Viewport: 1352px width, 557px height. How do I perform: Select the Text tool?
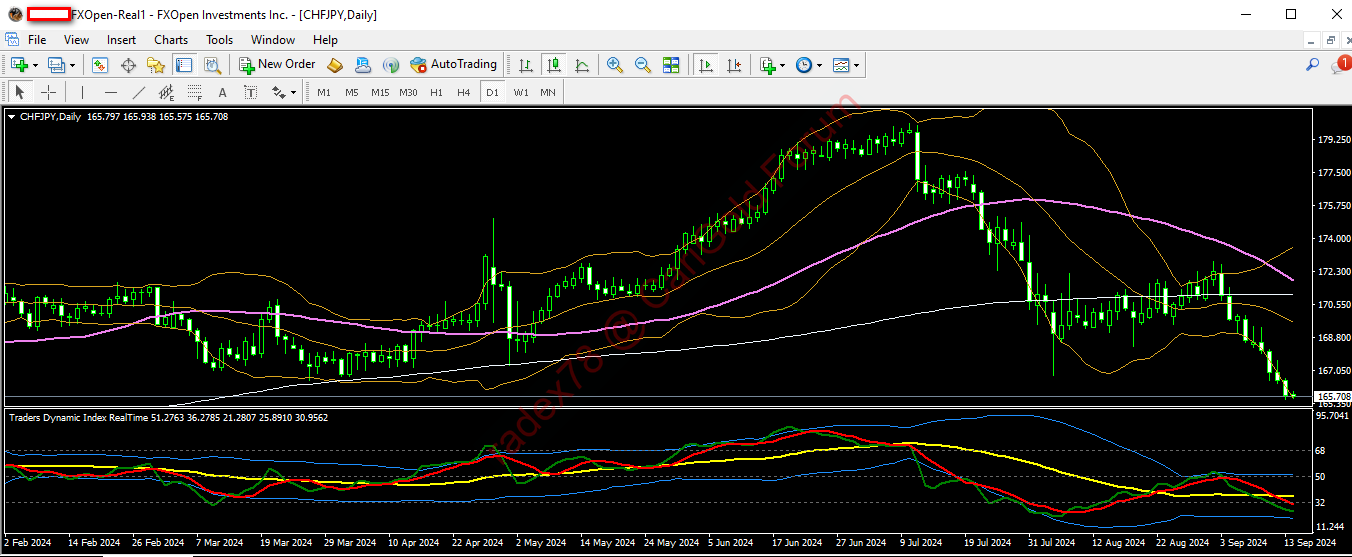point(222,92)
